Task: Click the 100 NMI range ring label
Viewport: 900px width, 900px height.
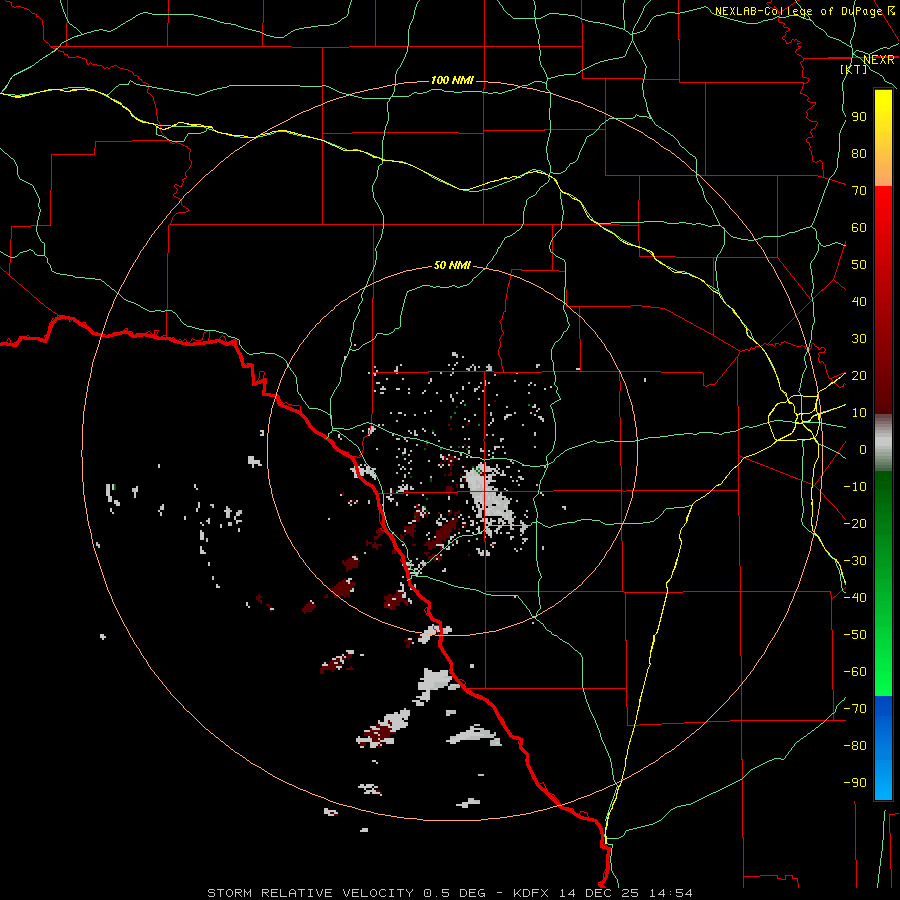Action: point(452,80)
